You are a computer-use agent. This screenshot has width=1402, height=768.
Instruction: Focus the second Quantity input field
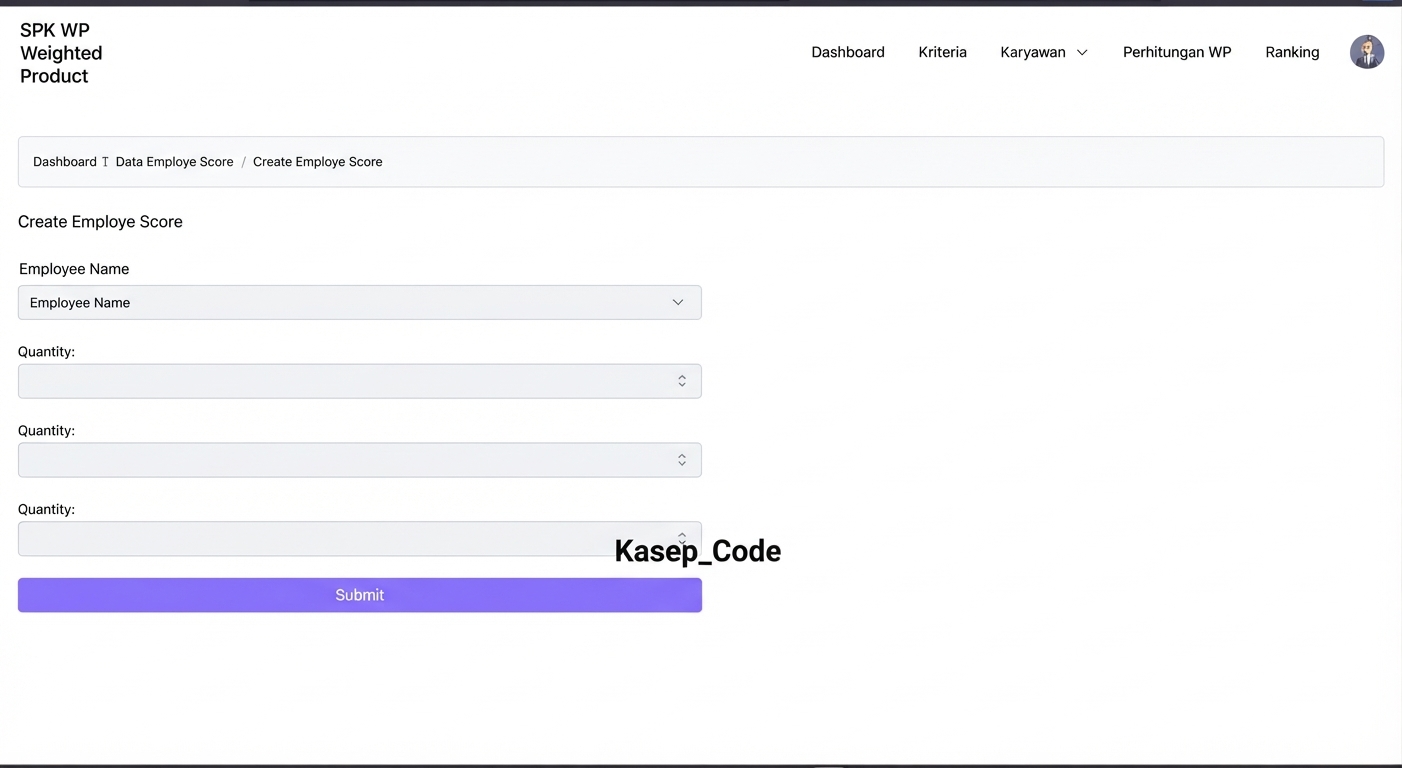point(360,460)
